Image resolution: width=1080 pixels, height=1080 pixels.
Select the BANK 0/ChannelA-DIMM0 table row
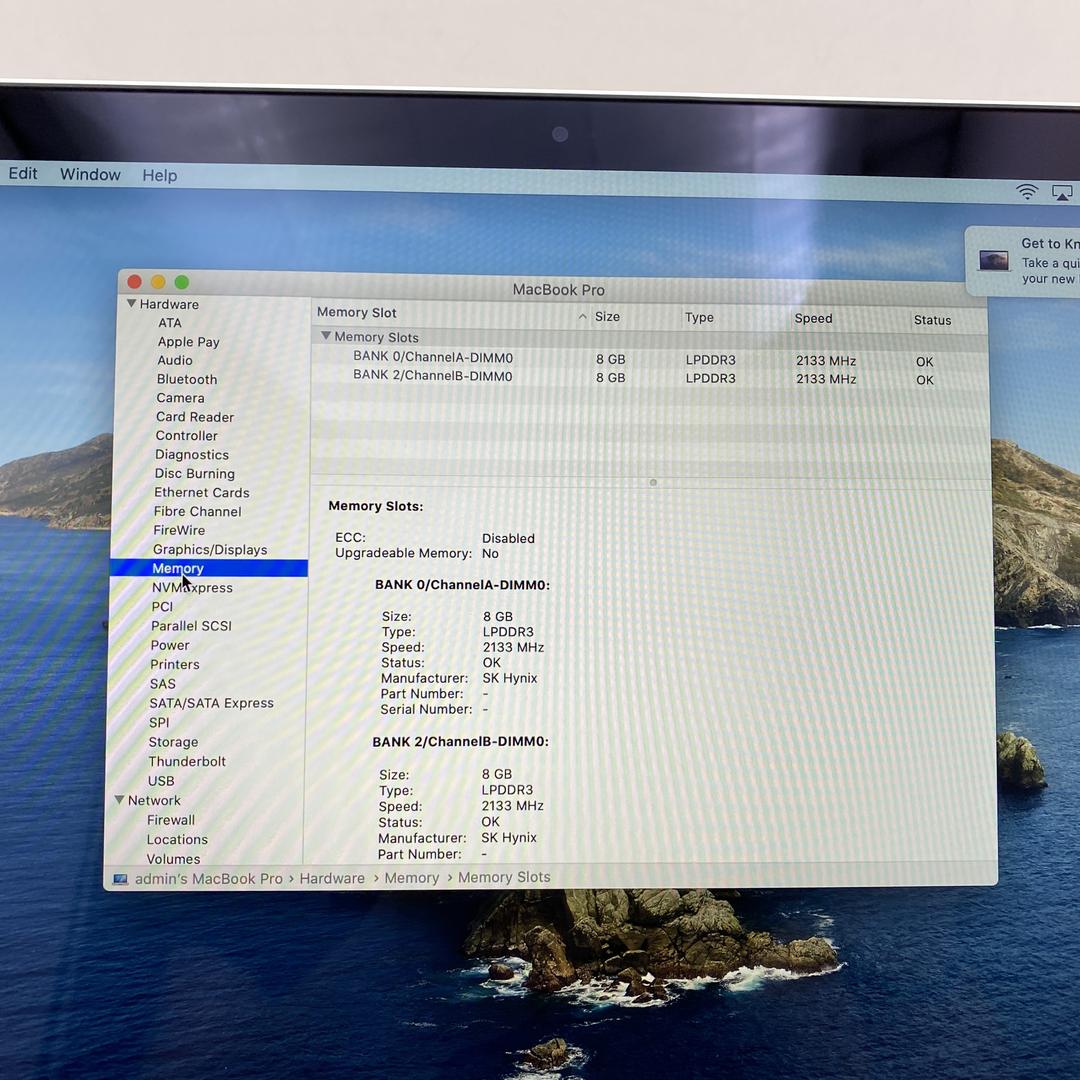649,359
